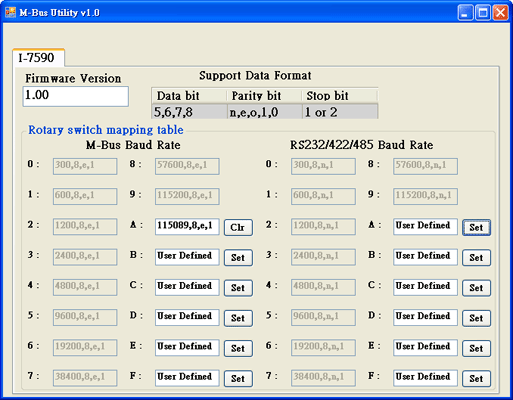The width and height of the screenshot is (513, 400).
Task: Click Set for M-Bus rotary position C
Action: pyautogui.click(x=238, y=288)
